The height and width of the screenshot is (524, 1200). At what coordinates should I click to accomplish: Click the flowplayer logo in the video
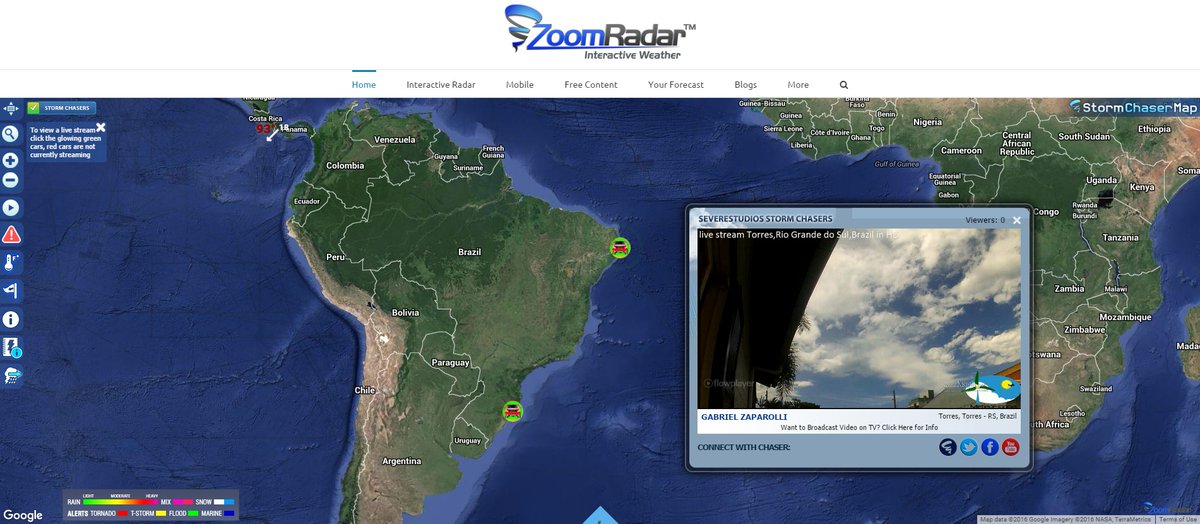coord(728,382)
